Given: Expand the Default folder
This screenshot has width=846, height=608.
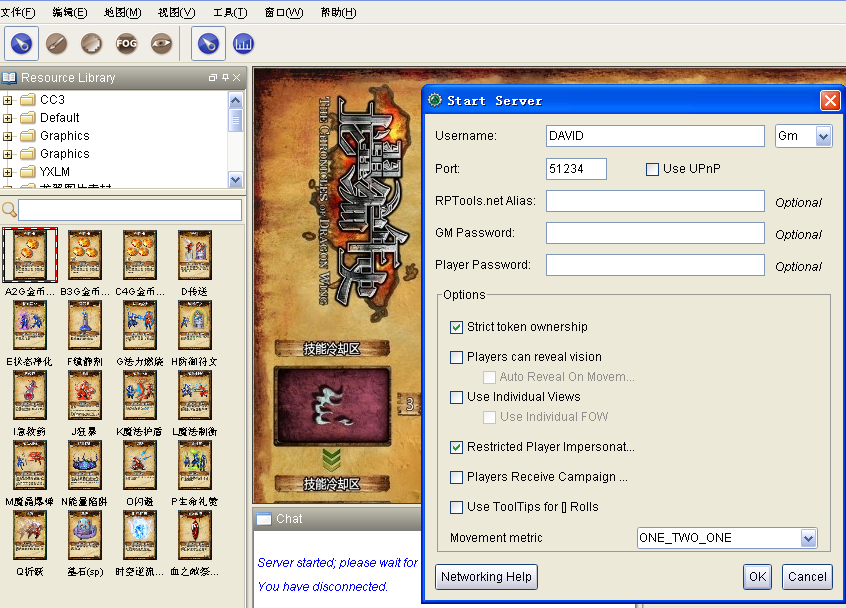Looking at the screenshot, I should [8, 118].
